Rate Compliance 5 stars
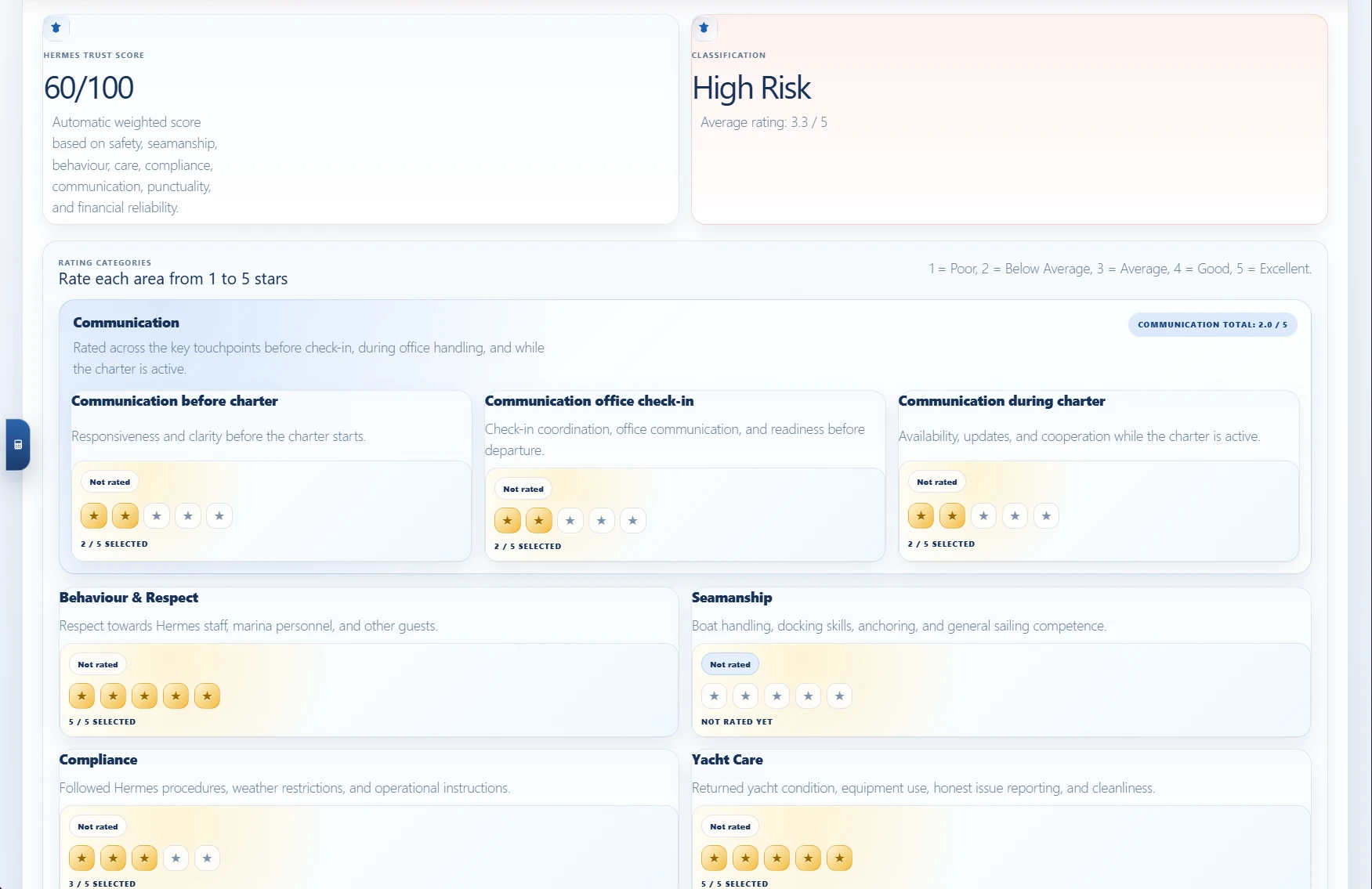Image resolution: width=1372 pixels, height=889 pixels. (x=208, y=858)
